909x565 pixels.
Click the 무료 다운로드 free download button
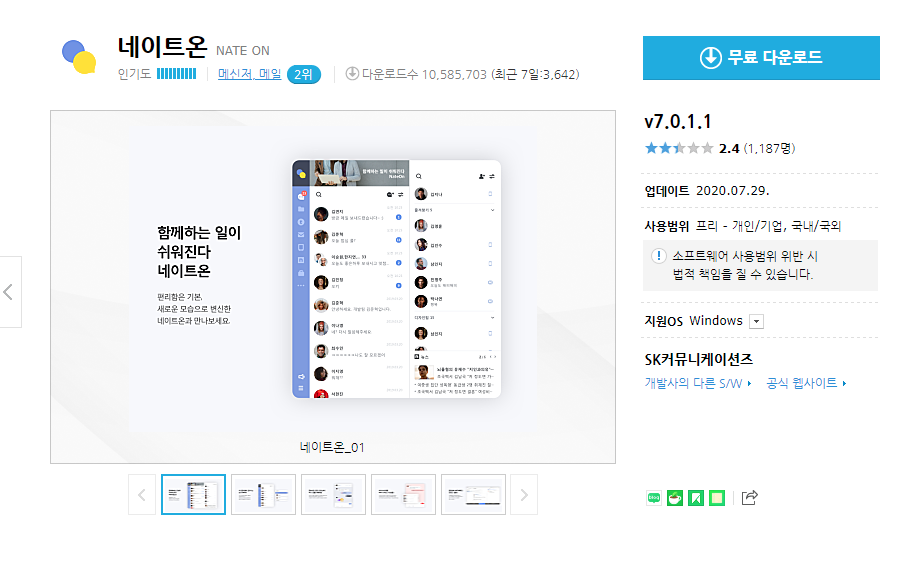(761, 58)
